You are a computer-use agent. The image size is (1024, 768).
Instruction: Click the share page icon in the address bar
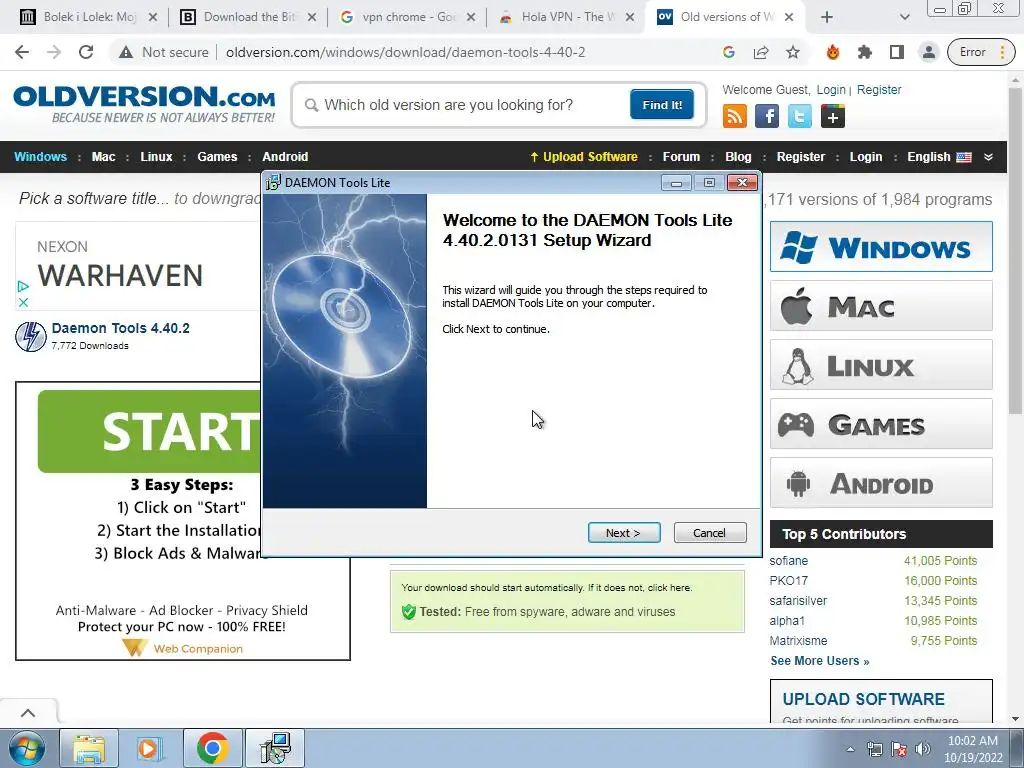click(761, 52)
